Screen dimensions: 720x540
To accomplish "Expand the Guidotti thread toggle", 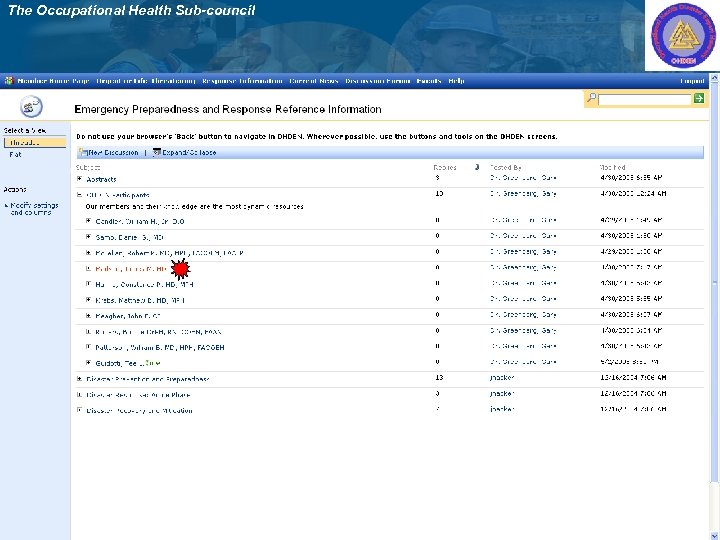I will (x=89, y=363).
